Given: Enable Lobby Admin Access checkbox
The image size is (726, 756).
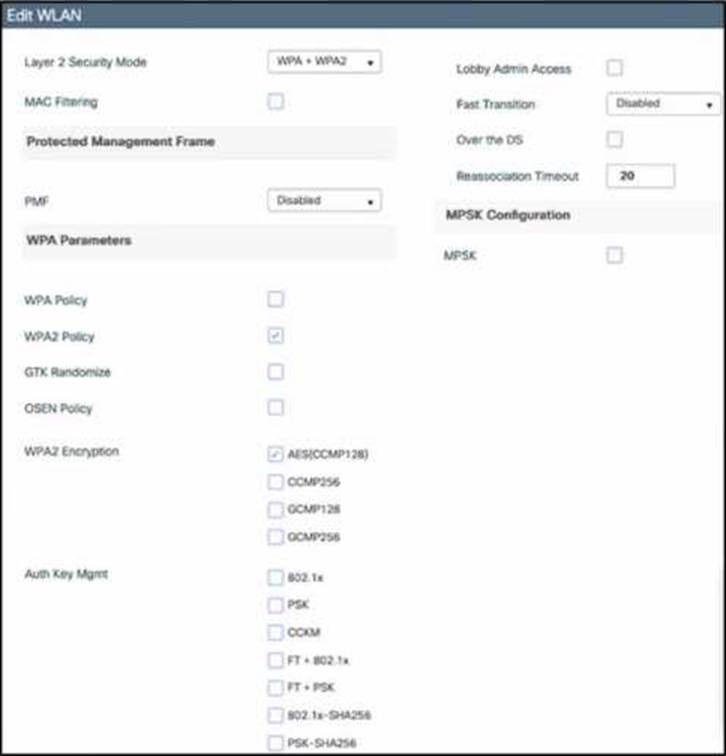Looking at the screenshot, I should [x=615, y=68].
